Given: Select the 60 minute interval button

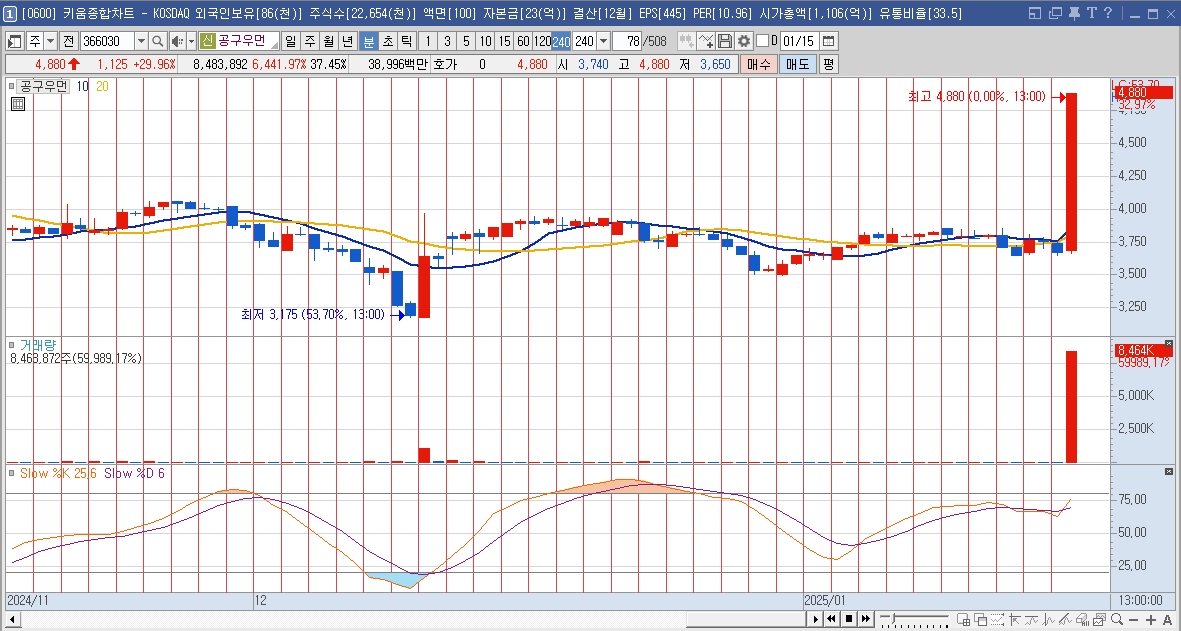Looking at the screenshot, I should [523, 41].
